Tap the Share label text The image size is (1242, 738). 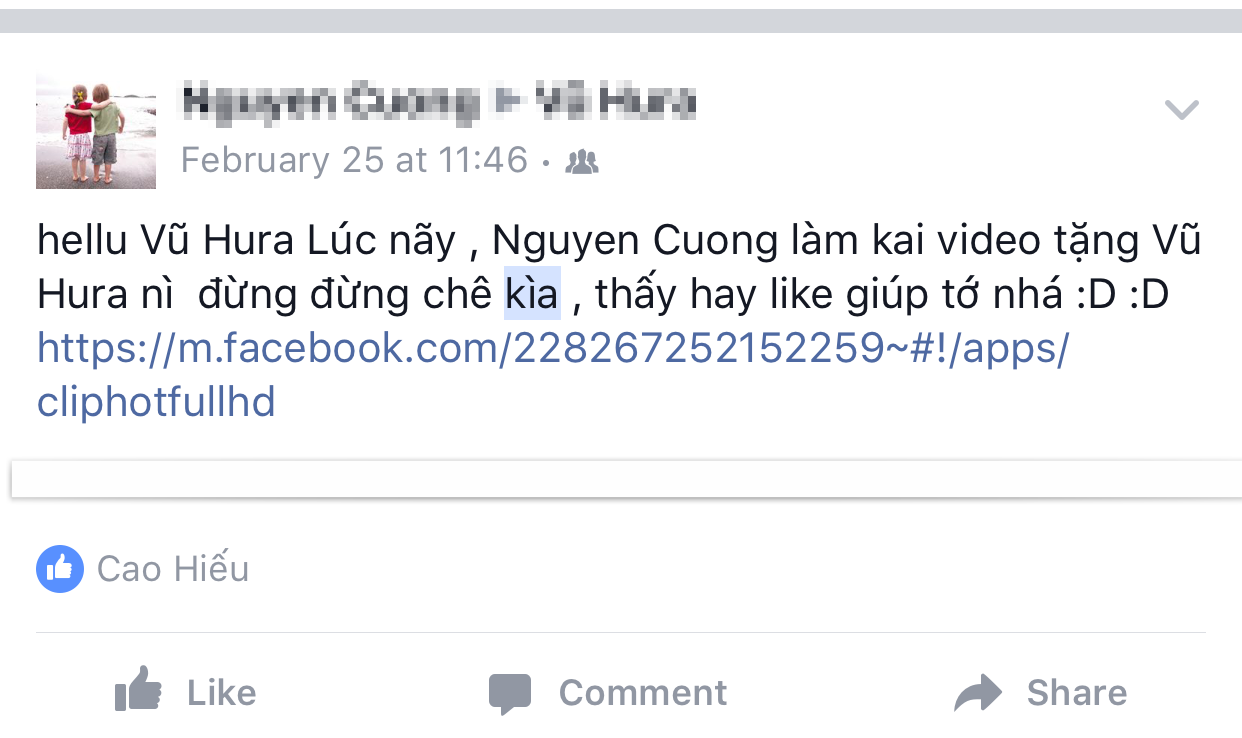(x=1077, y=692)
